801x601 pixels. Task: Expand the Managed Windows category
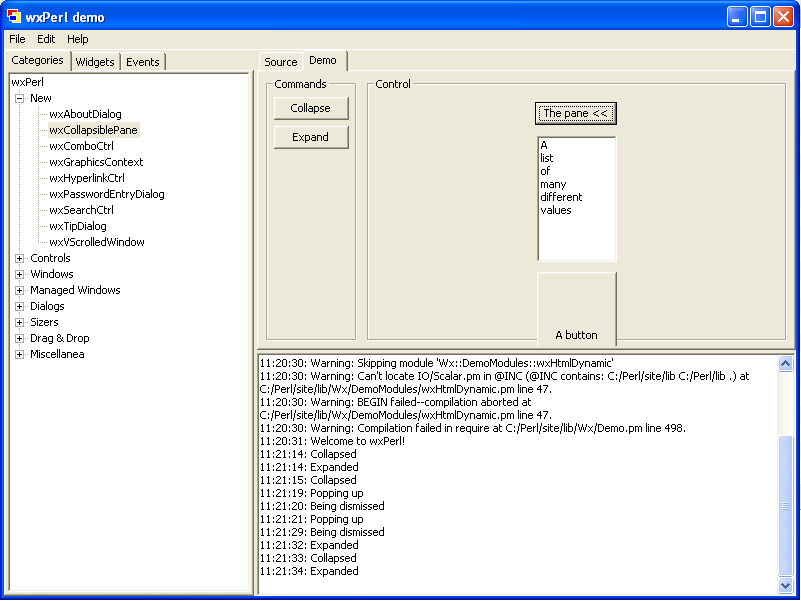click(x=20, y=290)
